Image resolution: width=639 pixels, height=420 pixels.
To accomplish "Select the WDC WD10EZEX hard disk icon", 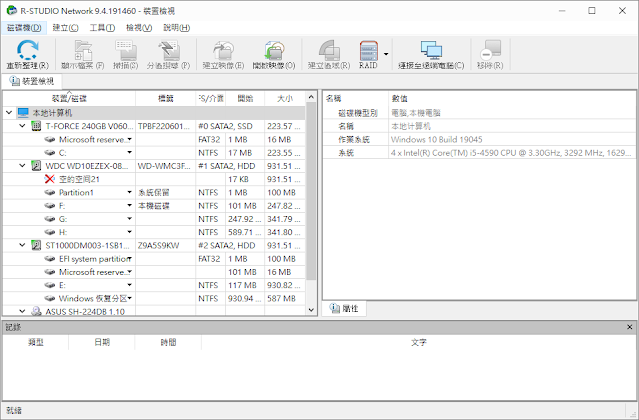I will (36, 166).
